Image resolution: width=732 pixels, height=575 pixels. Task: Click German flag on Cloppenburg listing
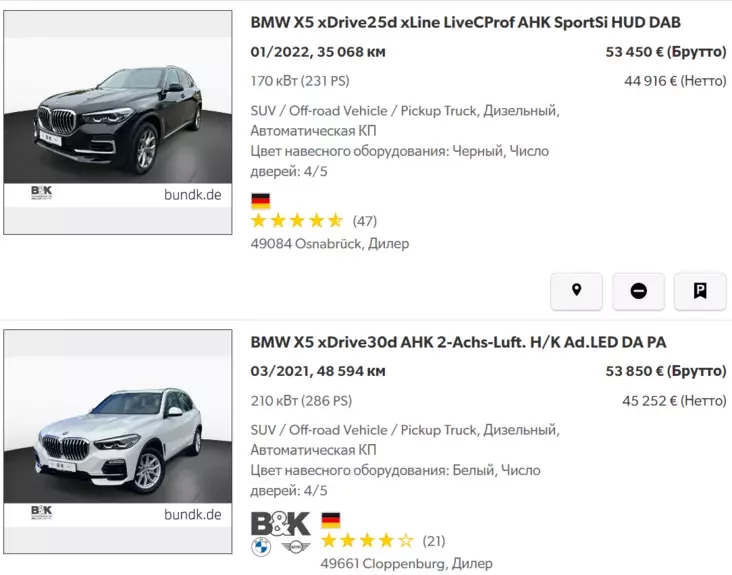click(330, 520)
